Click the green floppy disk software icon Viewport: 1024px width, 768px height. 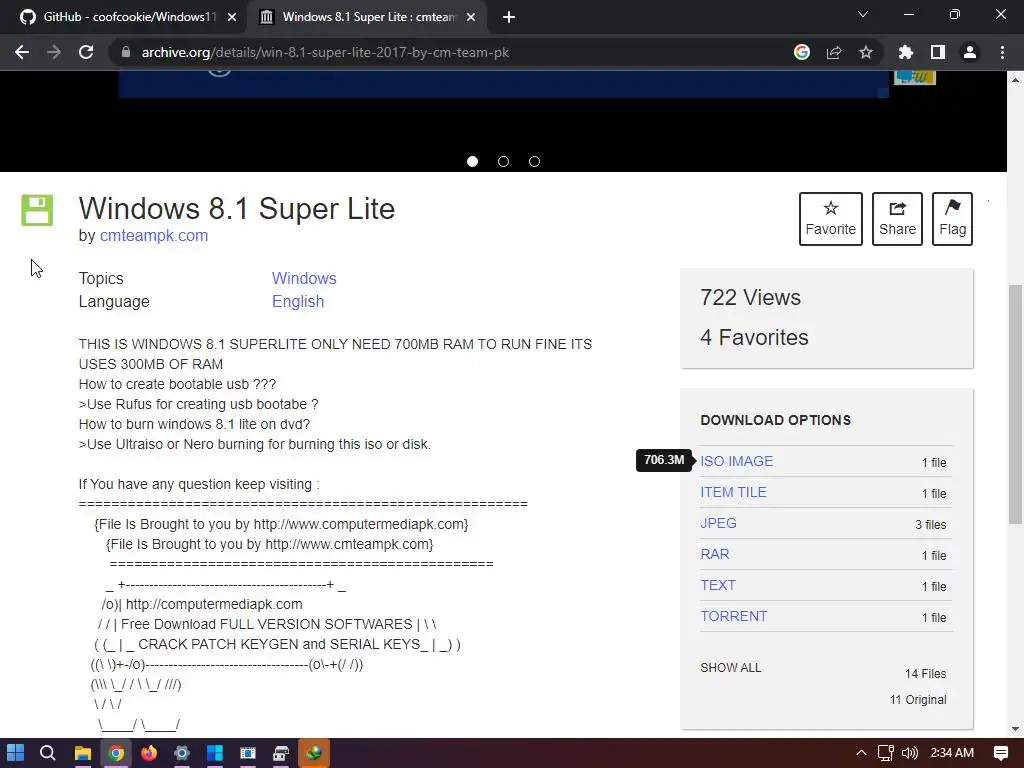[37, 210]
